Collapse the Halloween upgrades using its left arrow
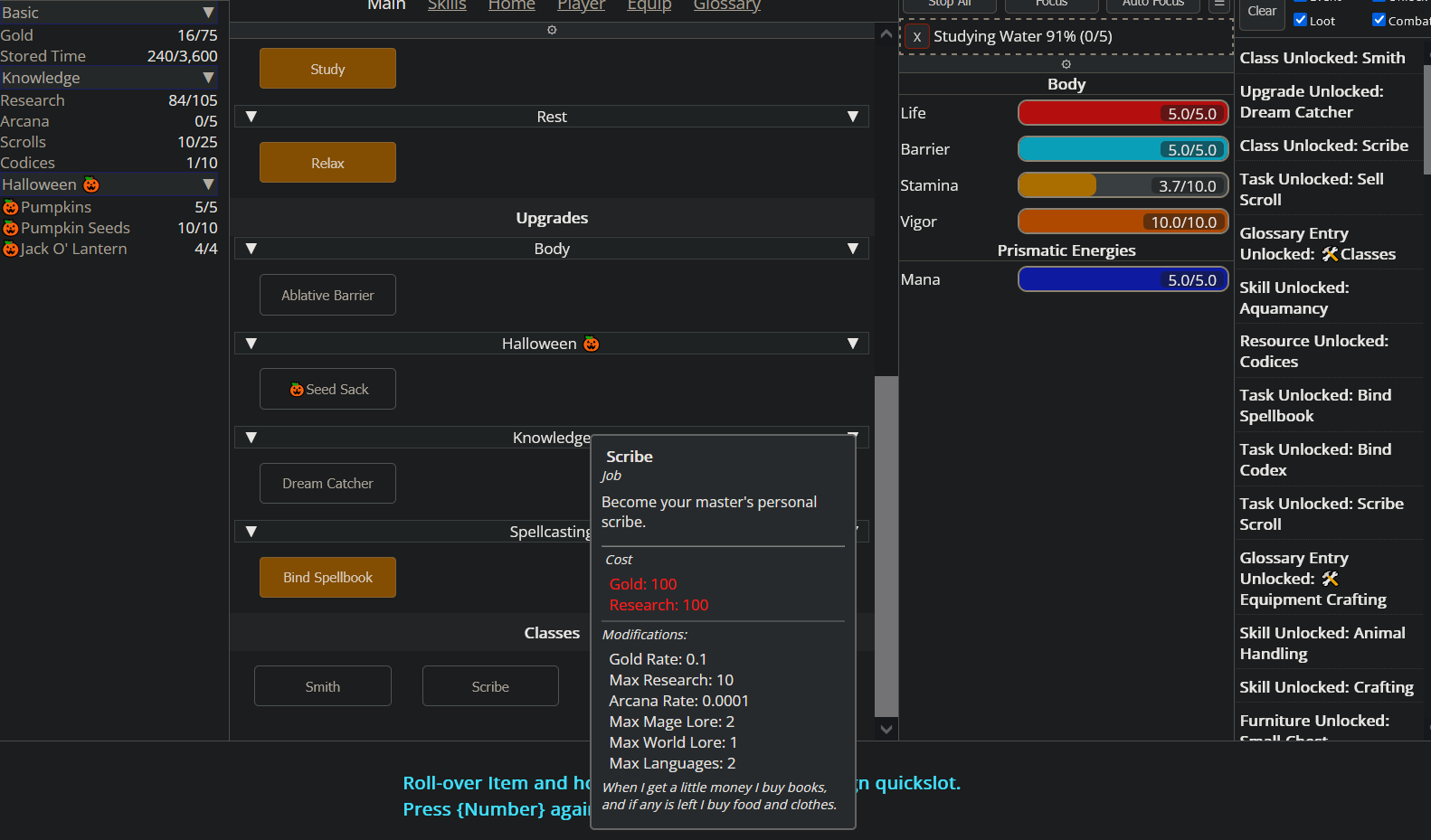1431x840 pixels. 251,344
